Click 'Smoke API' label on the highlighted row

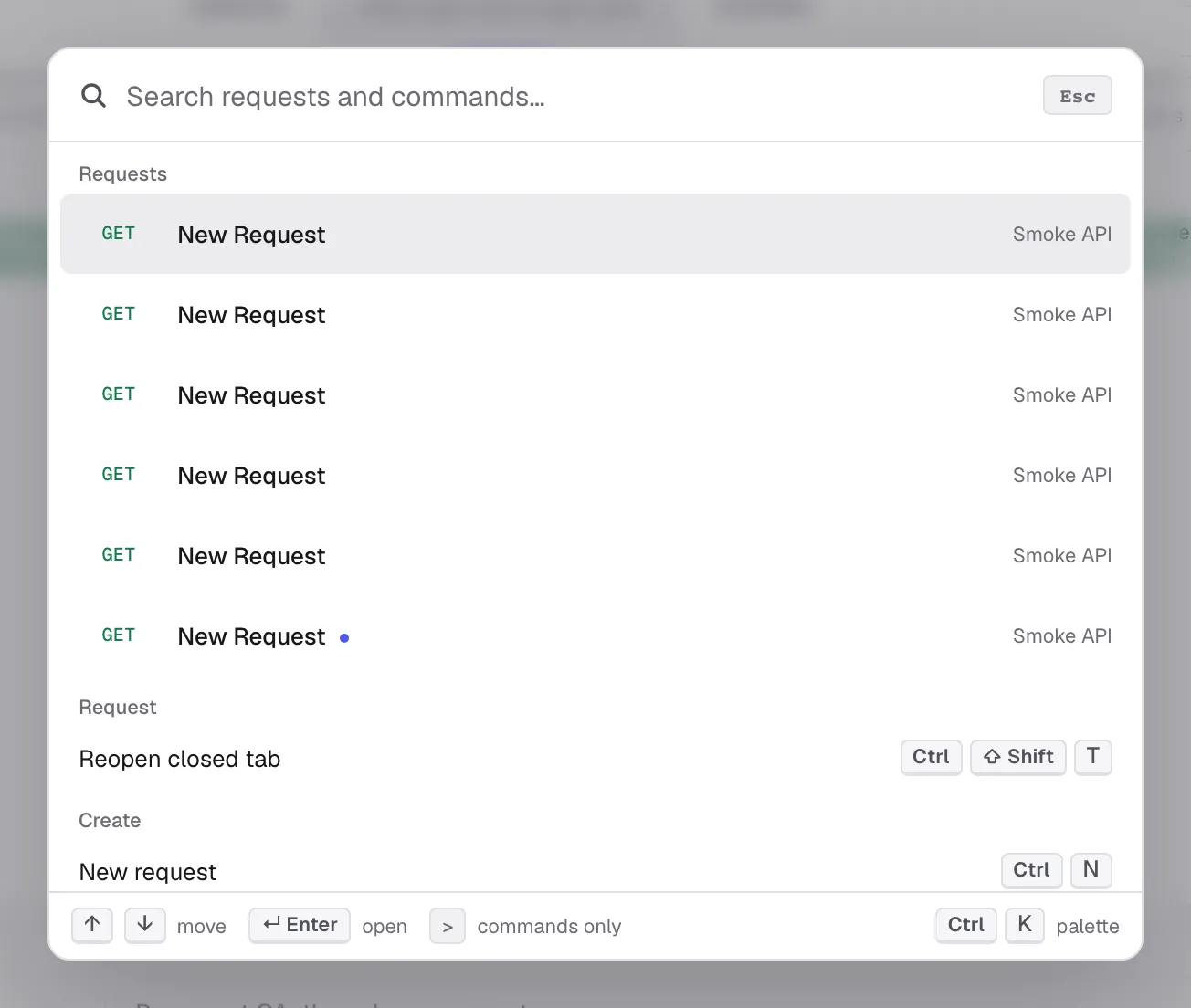[x=1062, y=234]
